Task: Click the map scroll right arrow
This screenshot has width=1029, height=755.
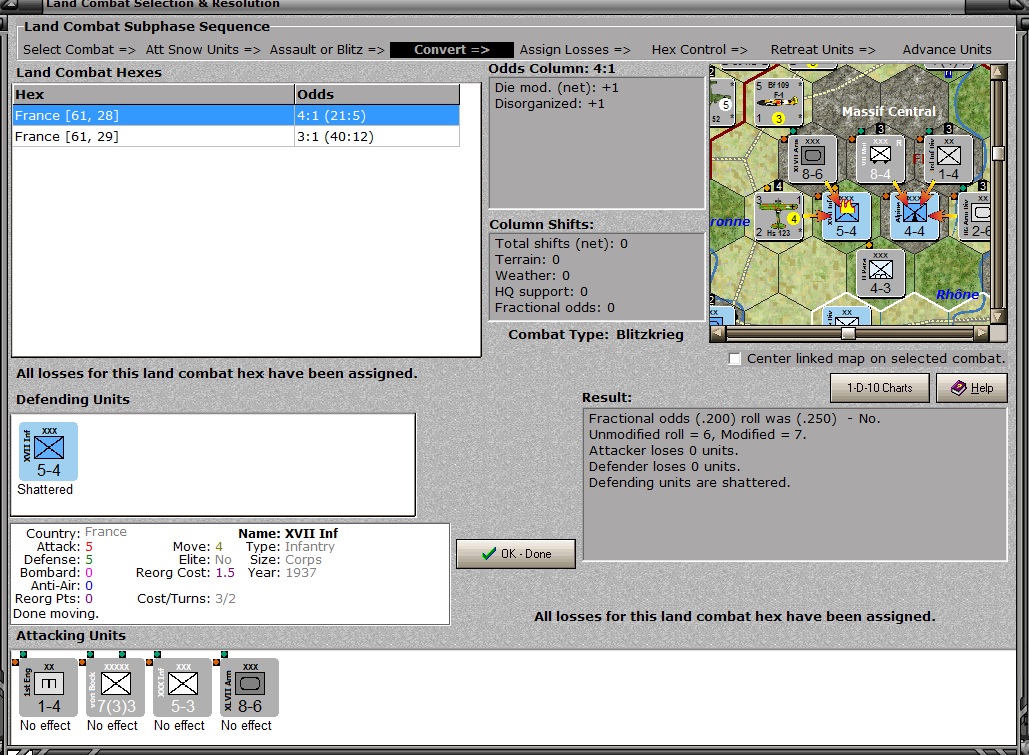Action: pos(981,334)
